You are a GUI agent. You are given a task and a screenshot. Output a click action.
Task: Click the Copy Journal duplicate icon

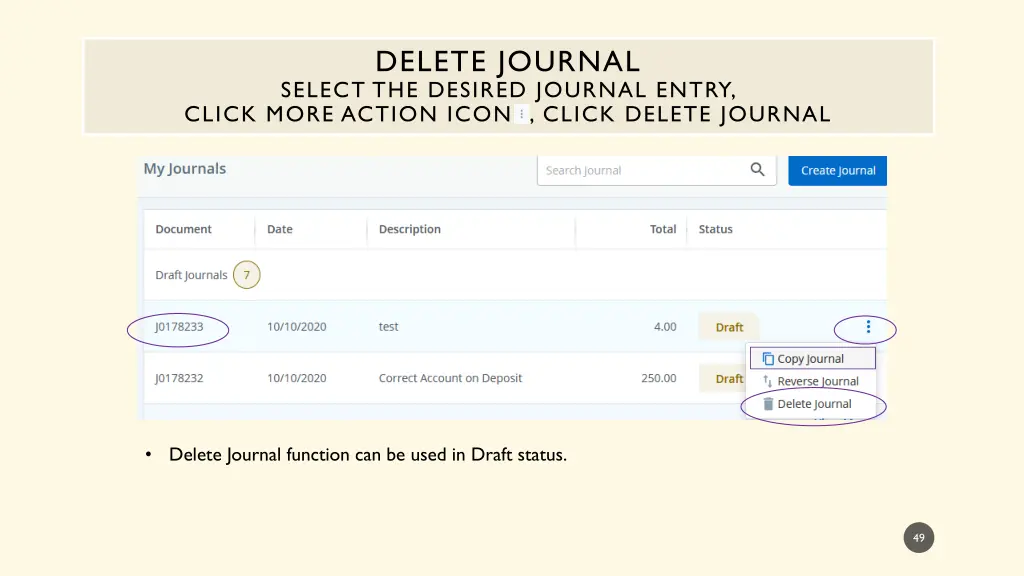(x=768, y=357)
